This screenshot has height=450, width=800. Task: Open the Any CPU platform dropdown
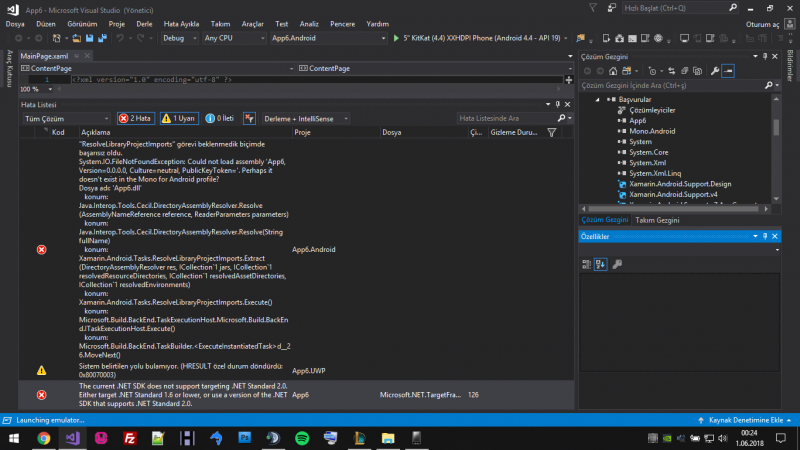(x=234, y=38)
